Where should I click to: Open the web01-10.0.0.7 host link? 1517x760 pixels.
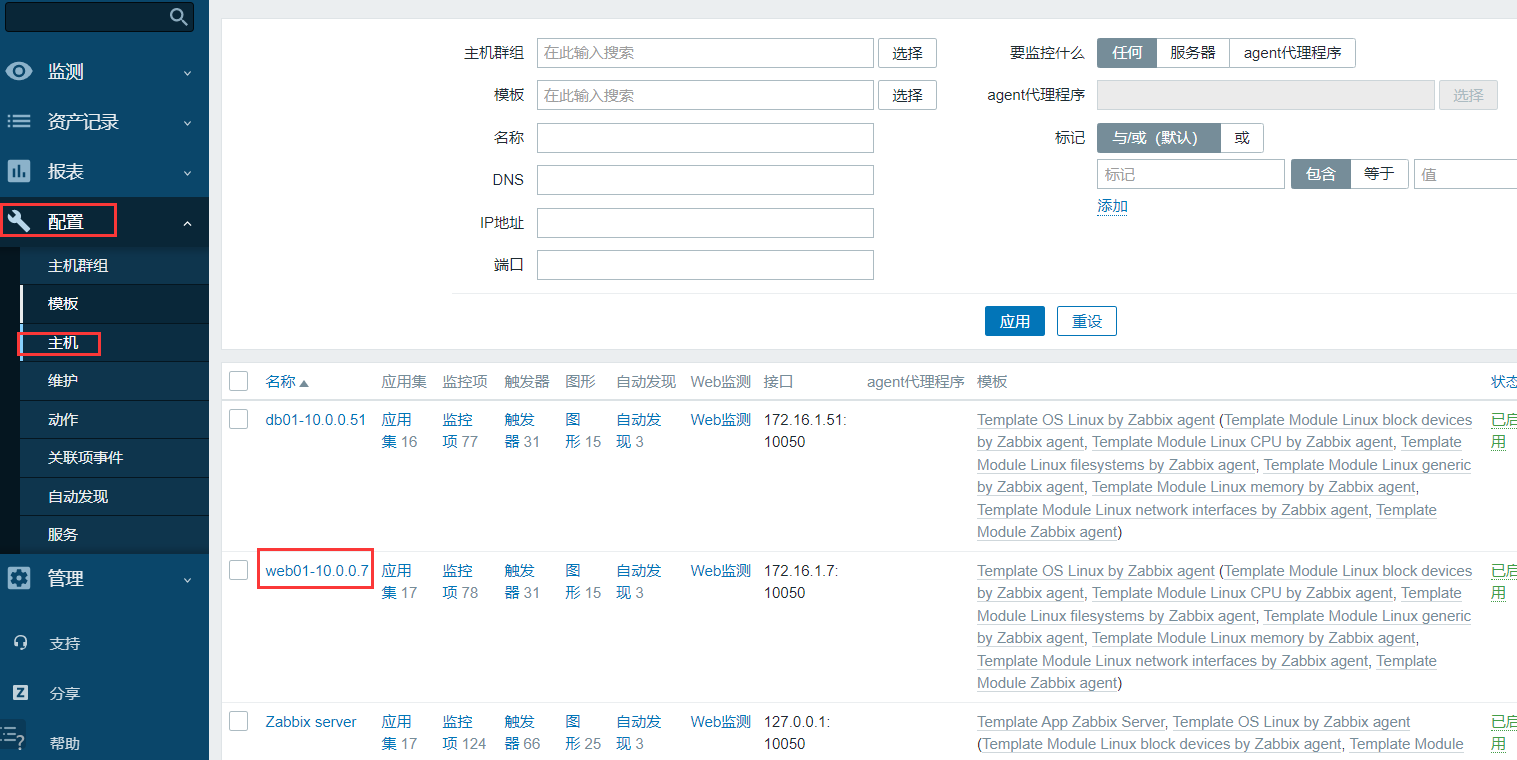click(x=316, y=570)
